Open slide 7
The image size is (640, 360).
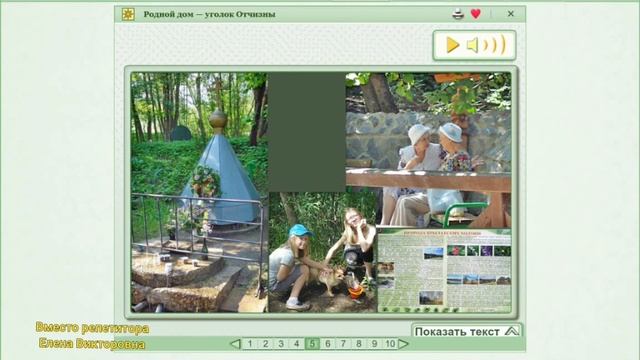coord(343,344)
